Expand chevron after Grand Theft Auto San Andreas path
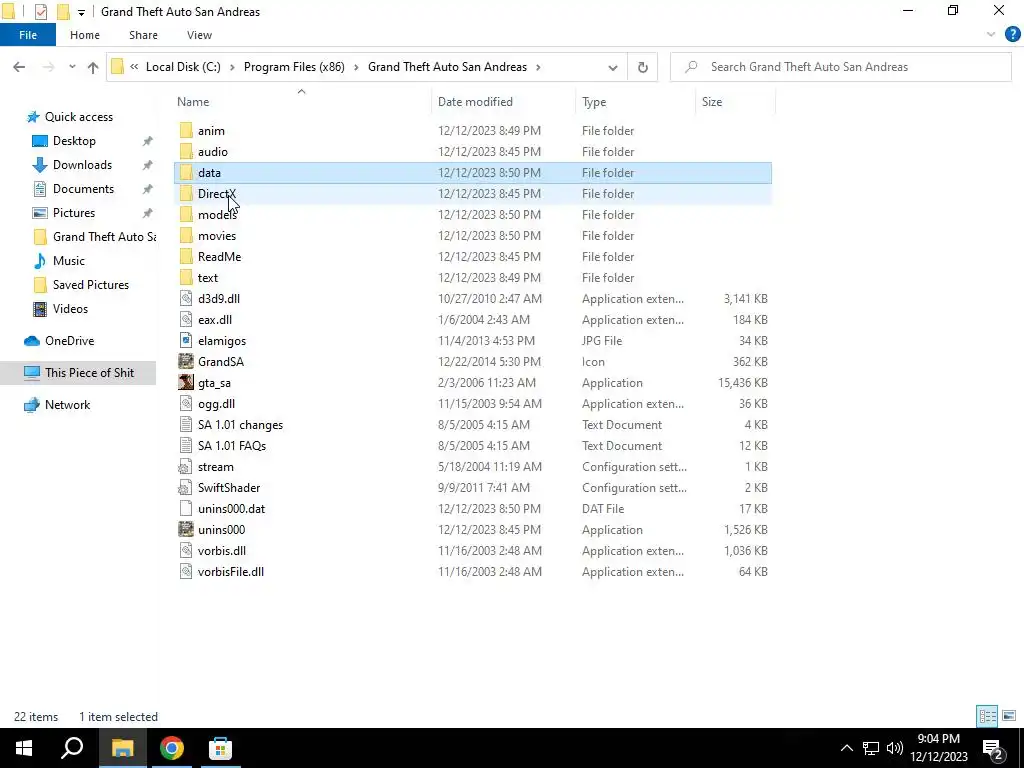This screenshot has height=768, width=1024. 538,67
